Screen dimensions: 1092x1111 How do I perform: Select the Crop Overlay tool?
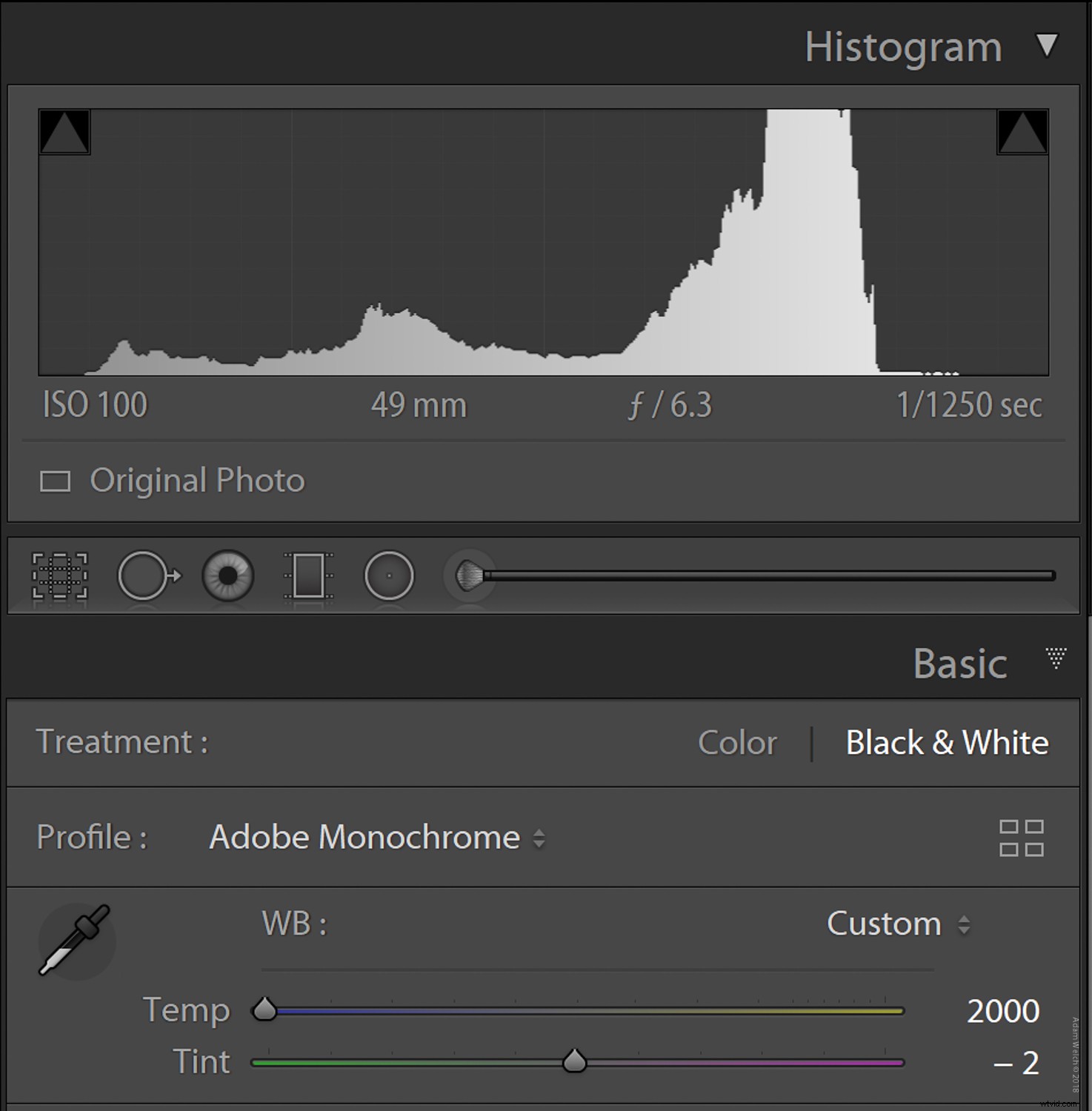coord(61,576)
